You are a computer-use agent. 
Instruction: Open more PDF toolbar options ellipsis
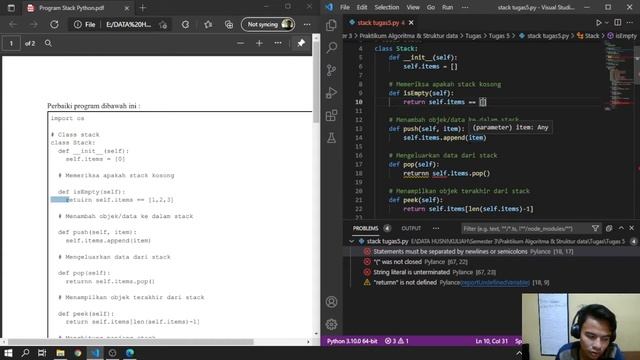(x=278, y=43)
